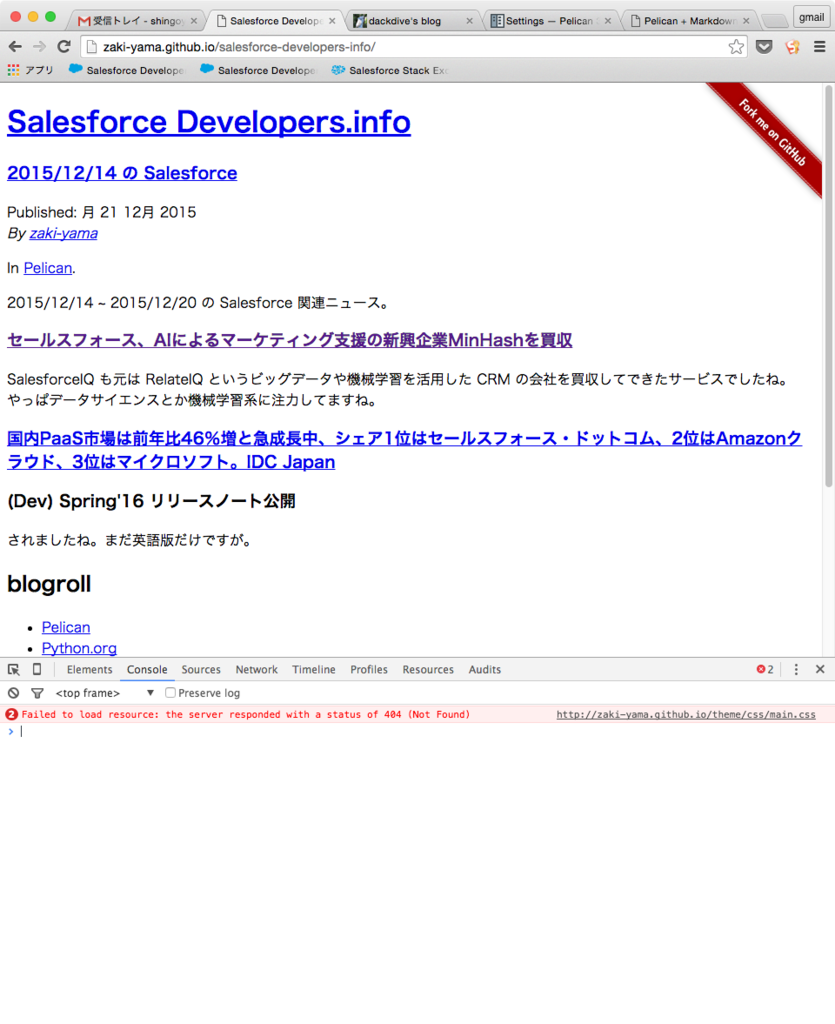Image resolution: width=835 pixels, height=1024 pixels.
Task: Open the 2015/12/14 の Salesforce post link
Action: coord(122,173)
